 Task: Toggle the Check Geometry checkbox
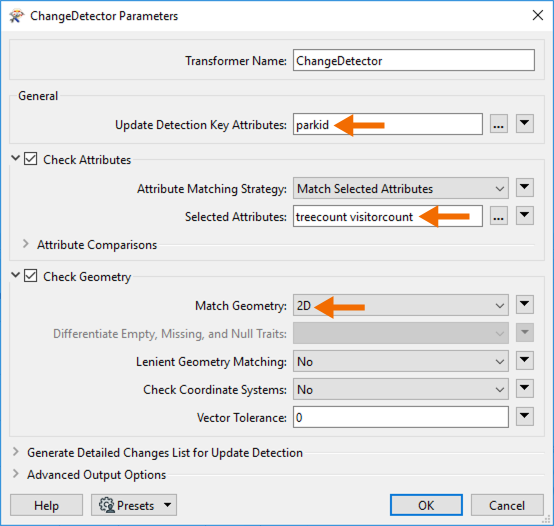pos(31,276)
